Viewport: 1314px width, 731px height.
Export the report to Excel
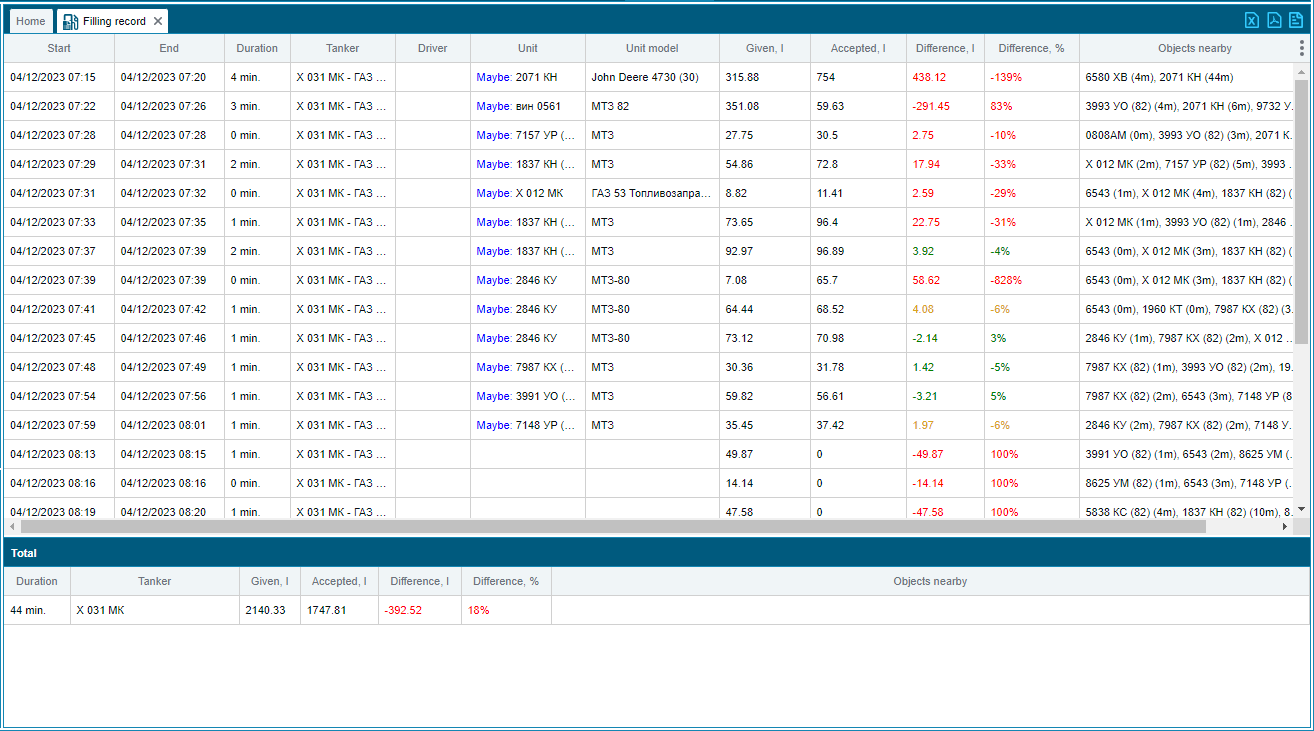[x=1251, y=20]
